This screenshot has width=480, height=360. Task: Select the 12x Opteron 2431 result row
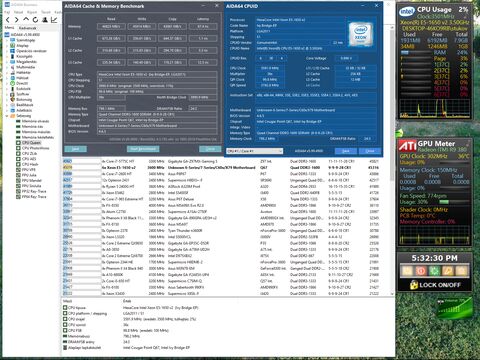(x=221, y=180)
